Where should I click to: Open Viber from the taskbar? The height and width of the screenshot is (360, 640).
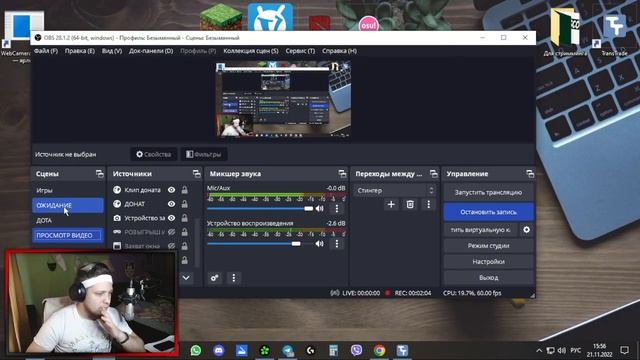point(356,350)
